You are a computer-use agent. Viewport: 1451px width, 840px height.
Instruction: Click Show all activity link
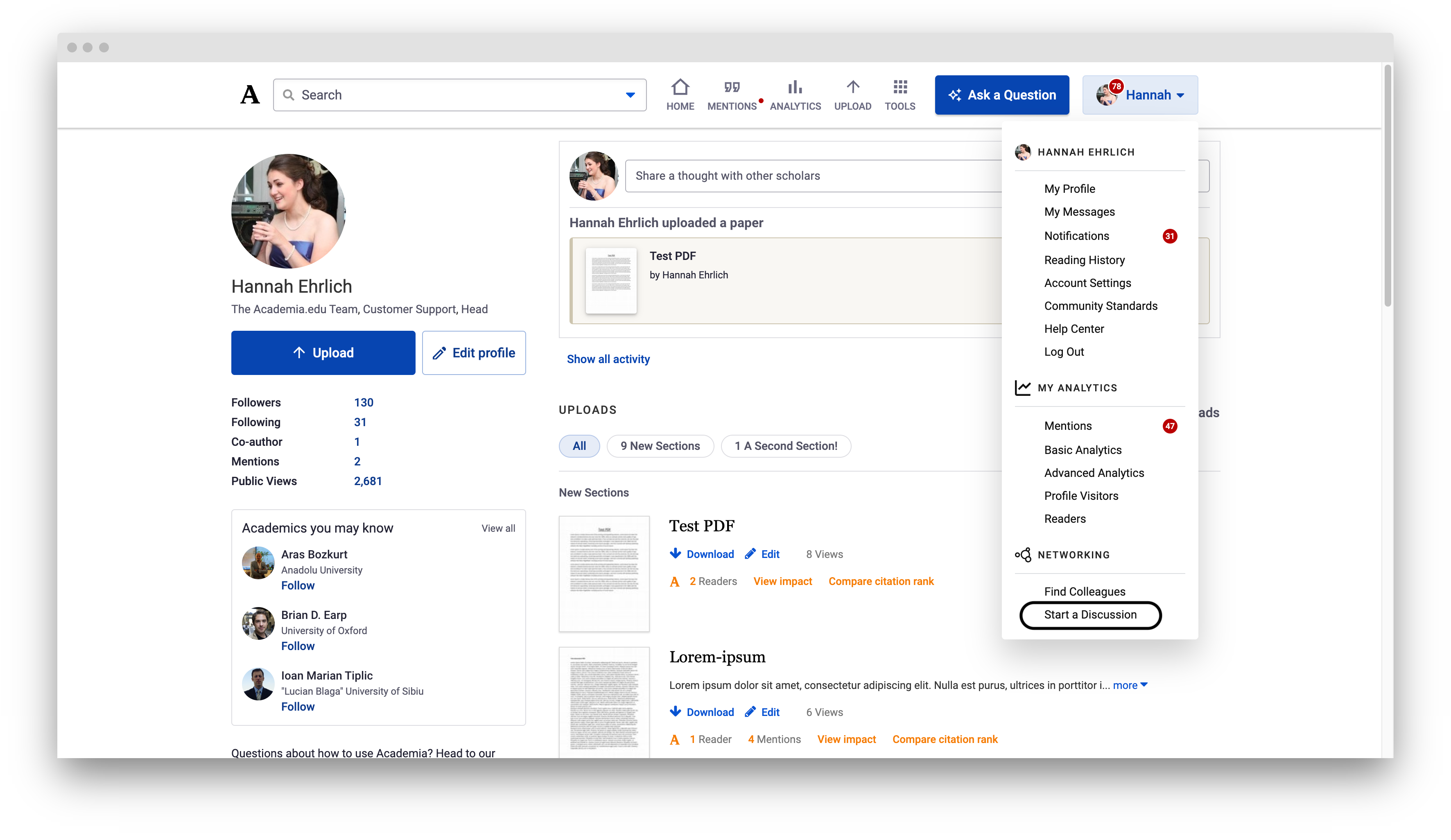coord(609,359)
